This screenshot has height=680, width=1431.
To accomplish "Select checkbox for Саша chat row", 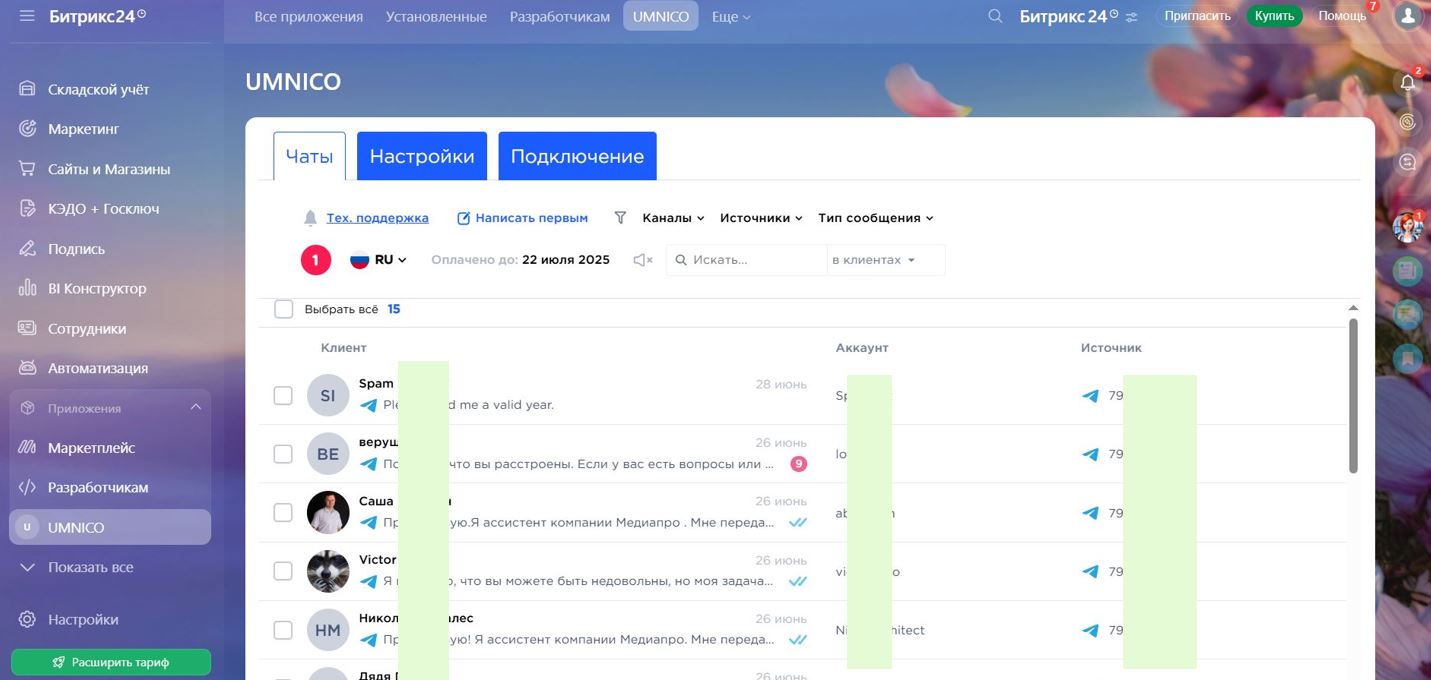I will point(283,512).
